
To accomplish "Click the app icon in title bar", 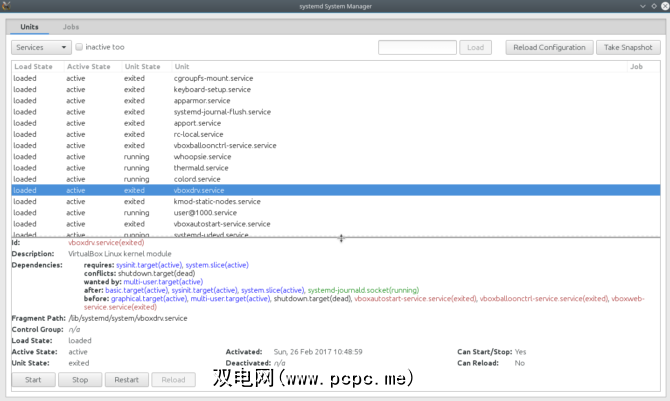I will pyautogui.click(x=8, y=8).
